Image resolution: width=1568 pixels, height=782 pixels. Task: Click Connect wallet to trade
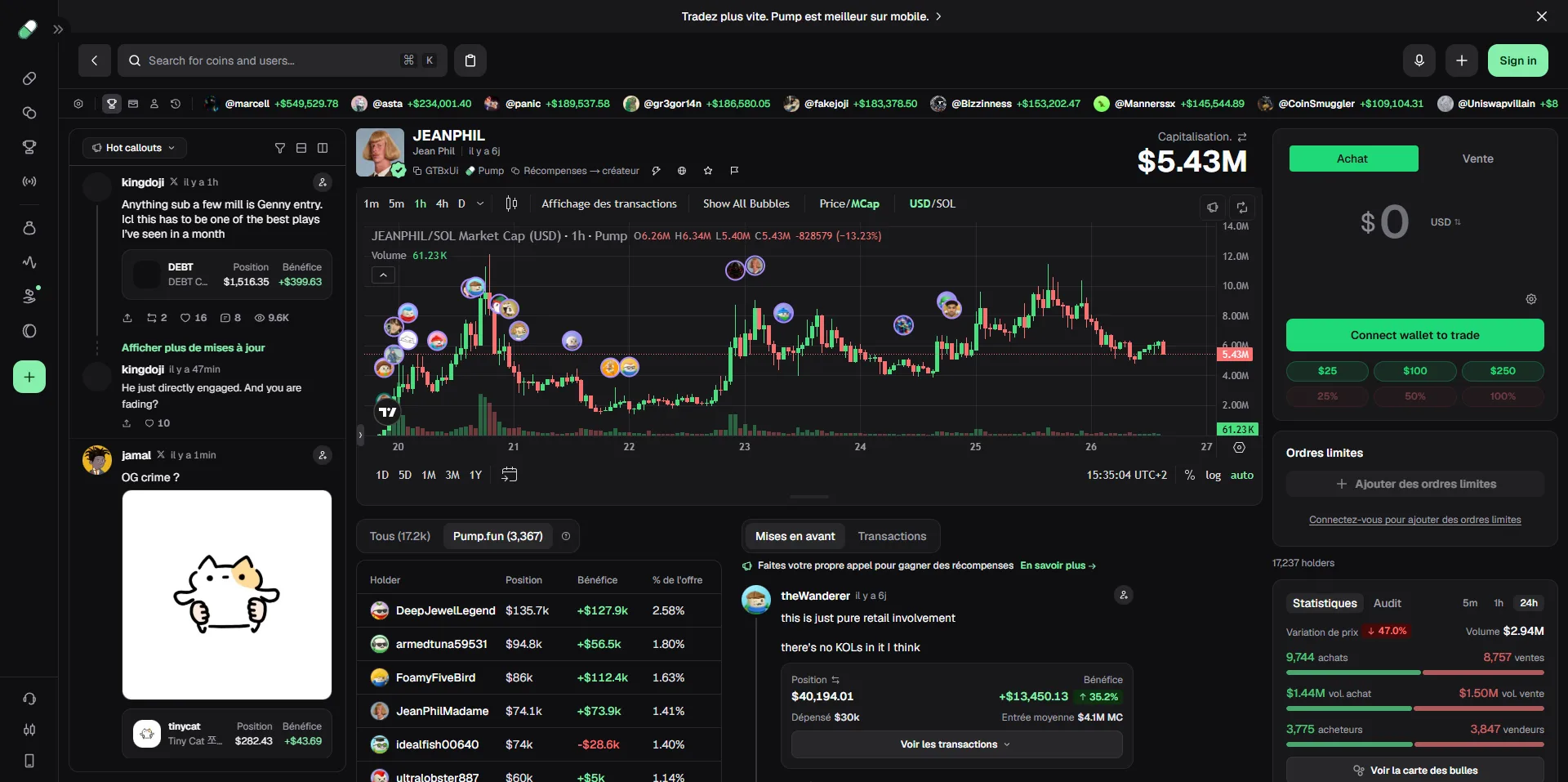[x=1415, y=335]
